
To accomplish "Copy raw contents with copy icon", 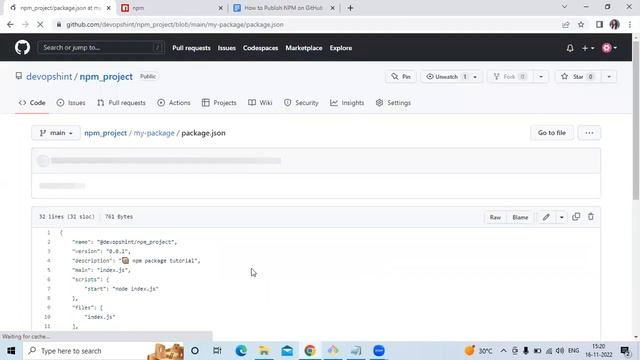I will click(x=576, y=217).
